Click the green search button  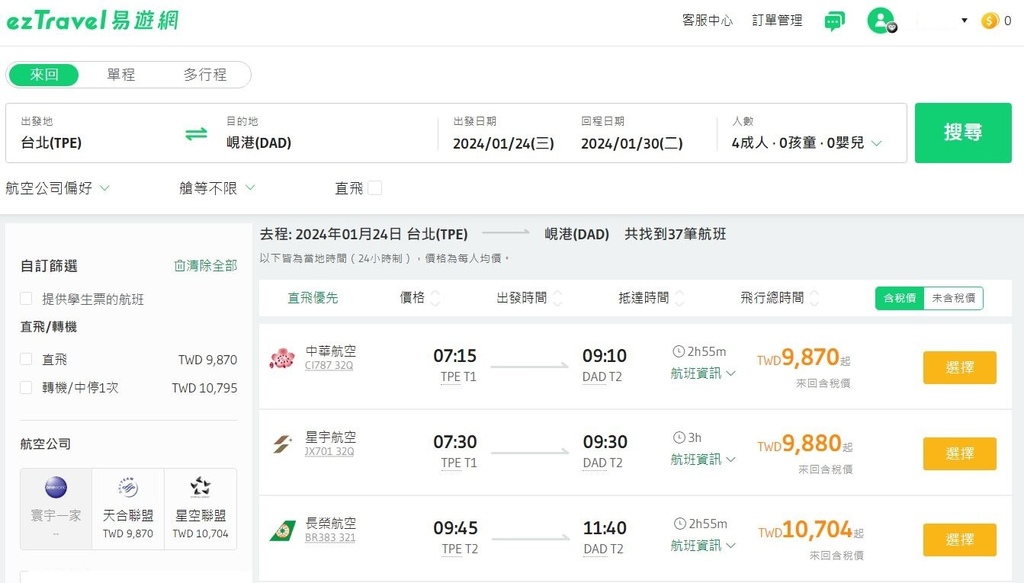(962, 132)
